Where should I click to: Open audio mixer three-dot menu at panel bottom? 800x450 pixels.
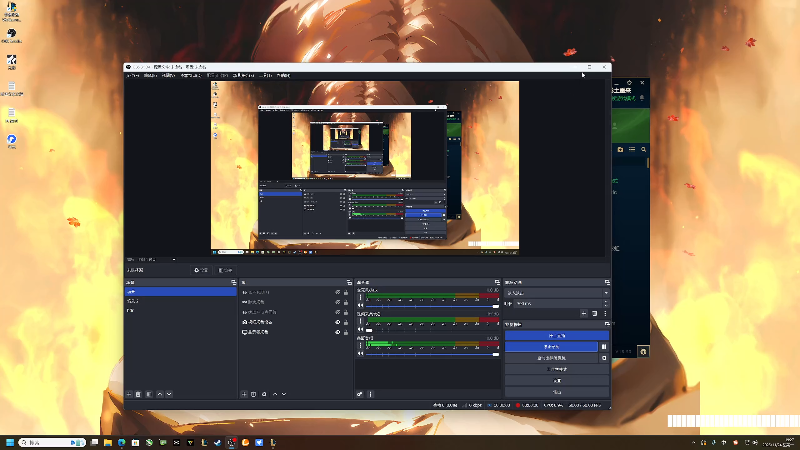coord(371,394)
